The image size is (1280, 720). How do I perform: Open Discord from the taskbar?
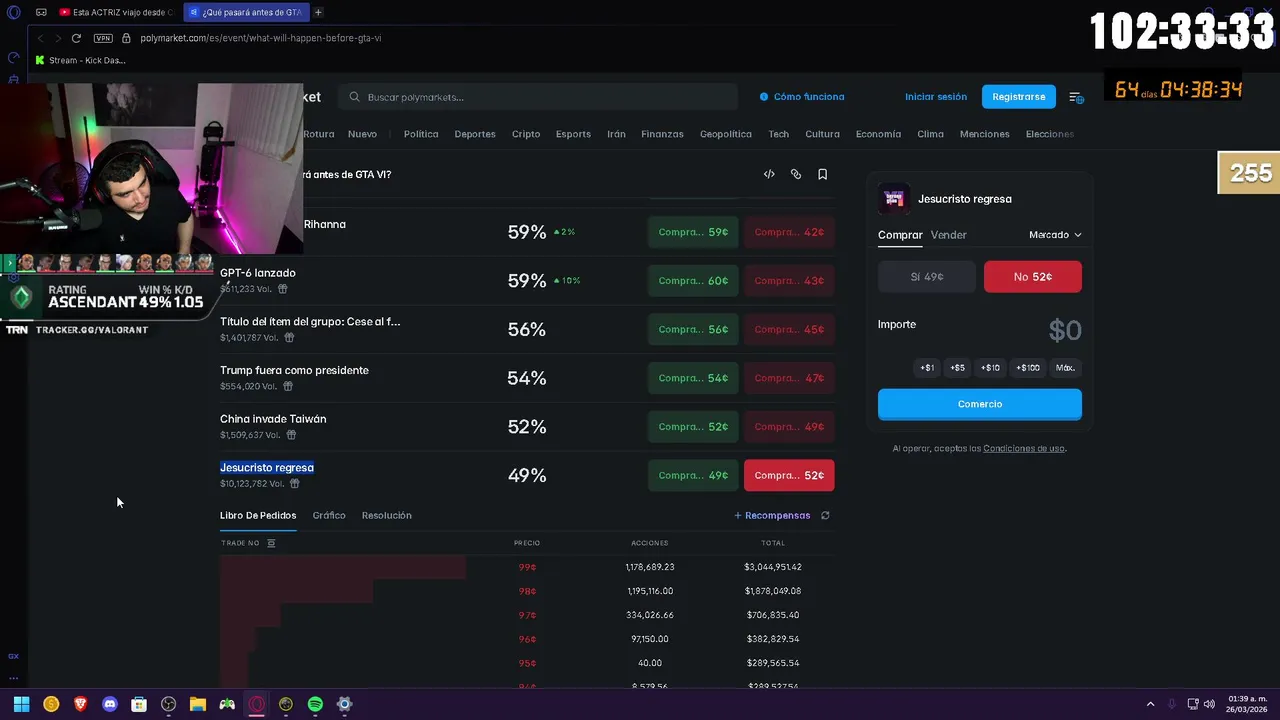click(x=110, y=704)
